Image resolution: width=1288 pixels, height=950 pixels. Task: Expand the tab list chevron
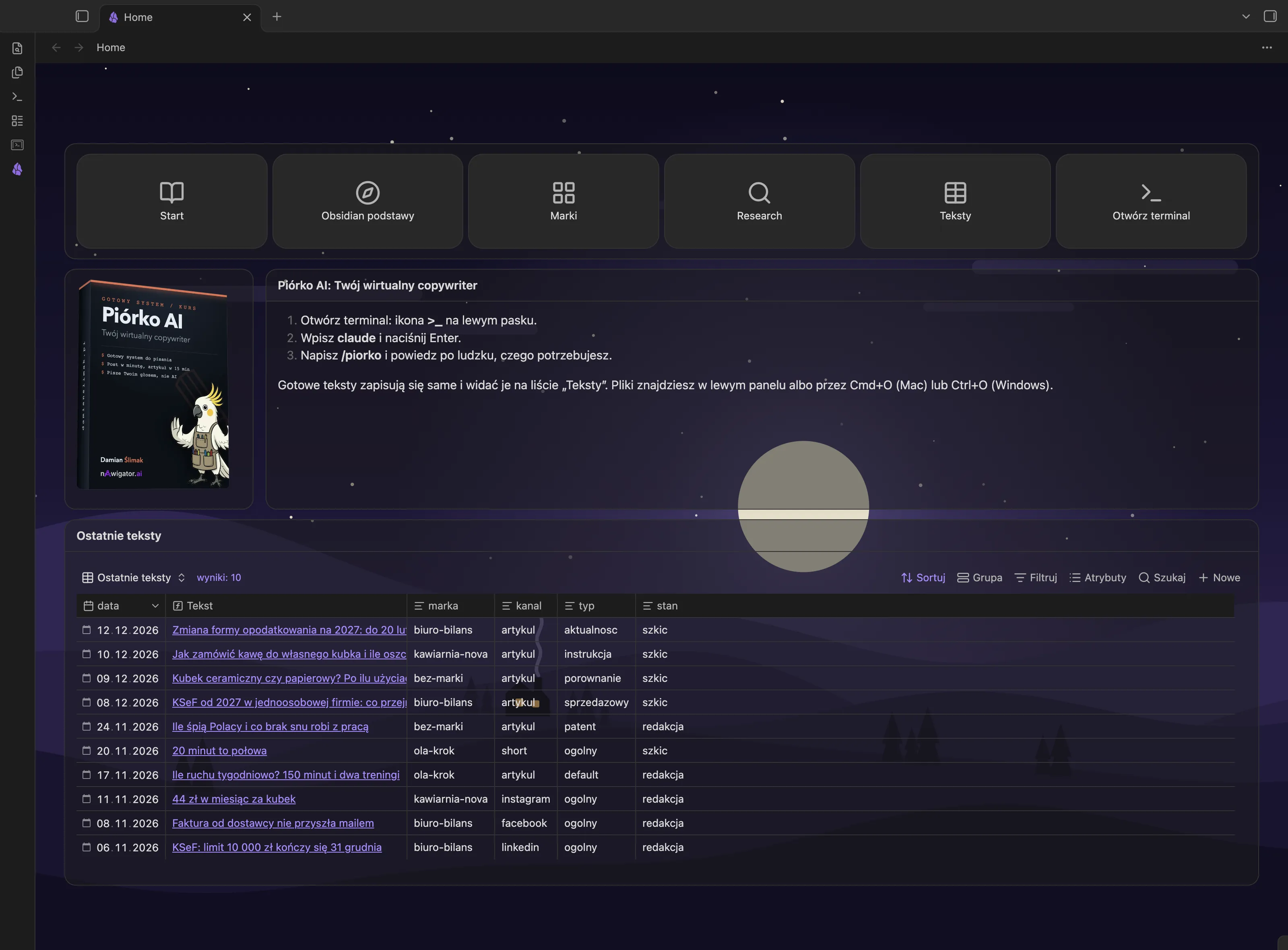pos(1246,17)
